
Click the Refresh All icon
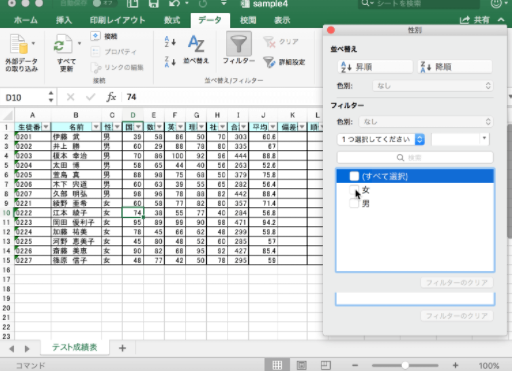click(63, 44)
